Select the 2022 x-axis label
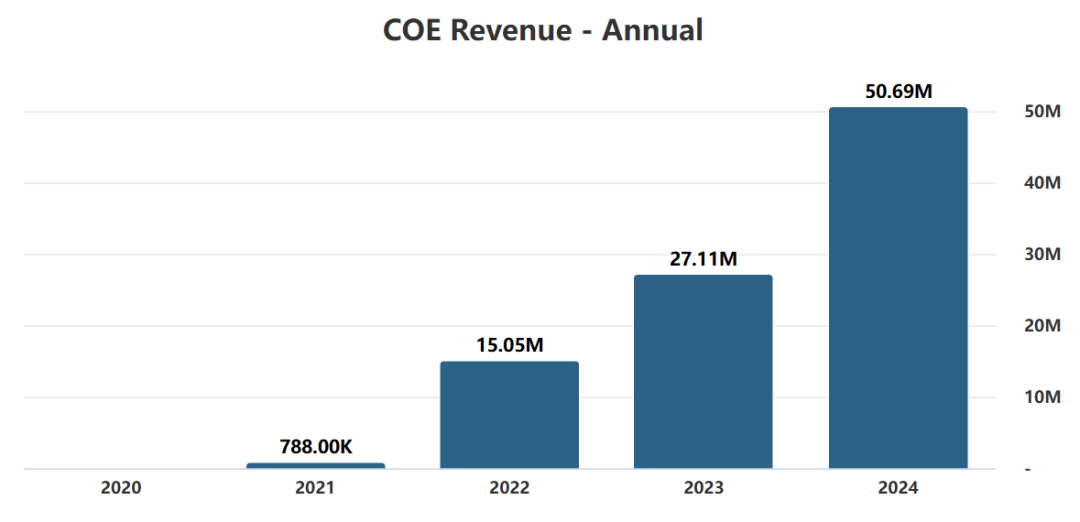Screen dimensions: 1080x522 tap(509, 488)
